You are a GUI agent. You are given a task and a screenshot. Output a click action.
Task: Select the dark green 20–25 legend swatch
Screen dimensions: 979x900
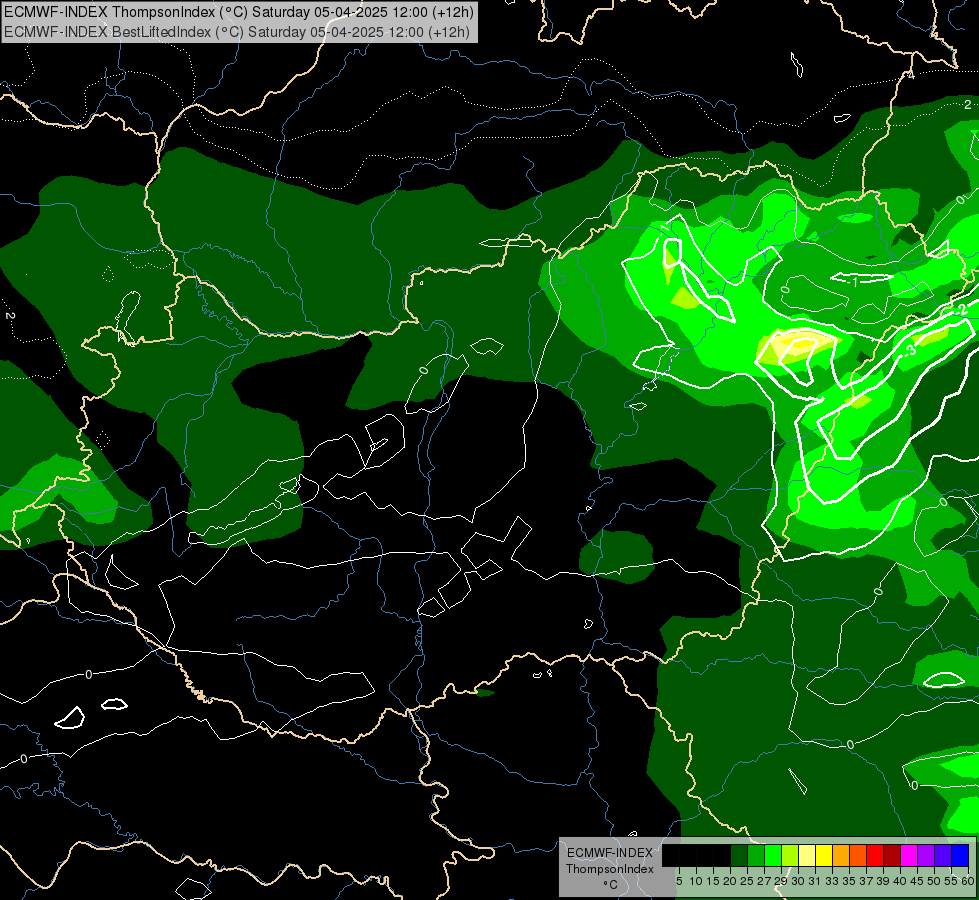(739, 855)
